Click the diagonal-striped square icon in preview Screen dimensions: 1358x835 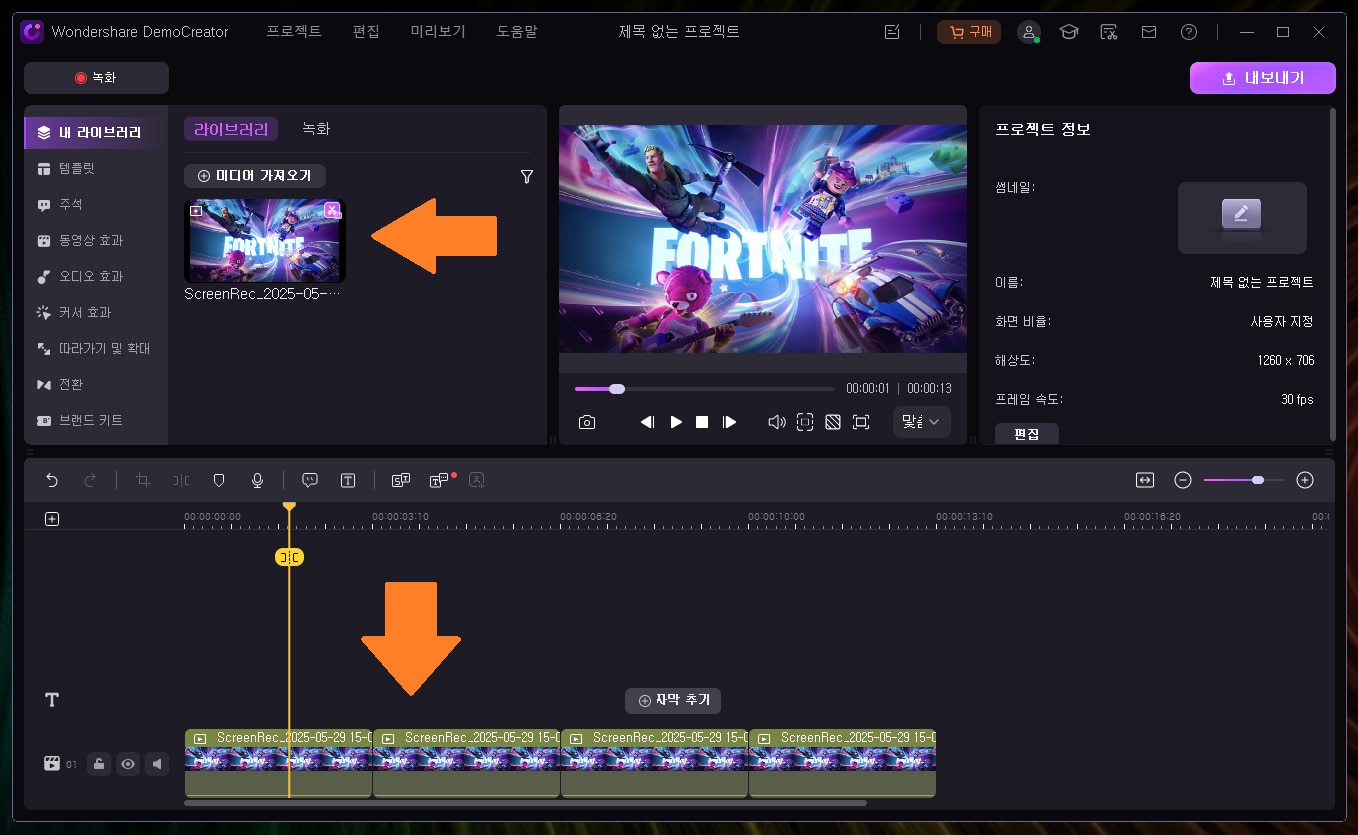pos(832,422)
